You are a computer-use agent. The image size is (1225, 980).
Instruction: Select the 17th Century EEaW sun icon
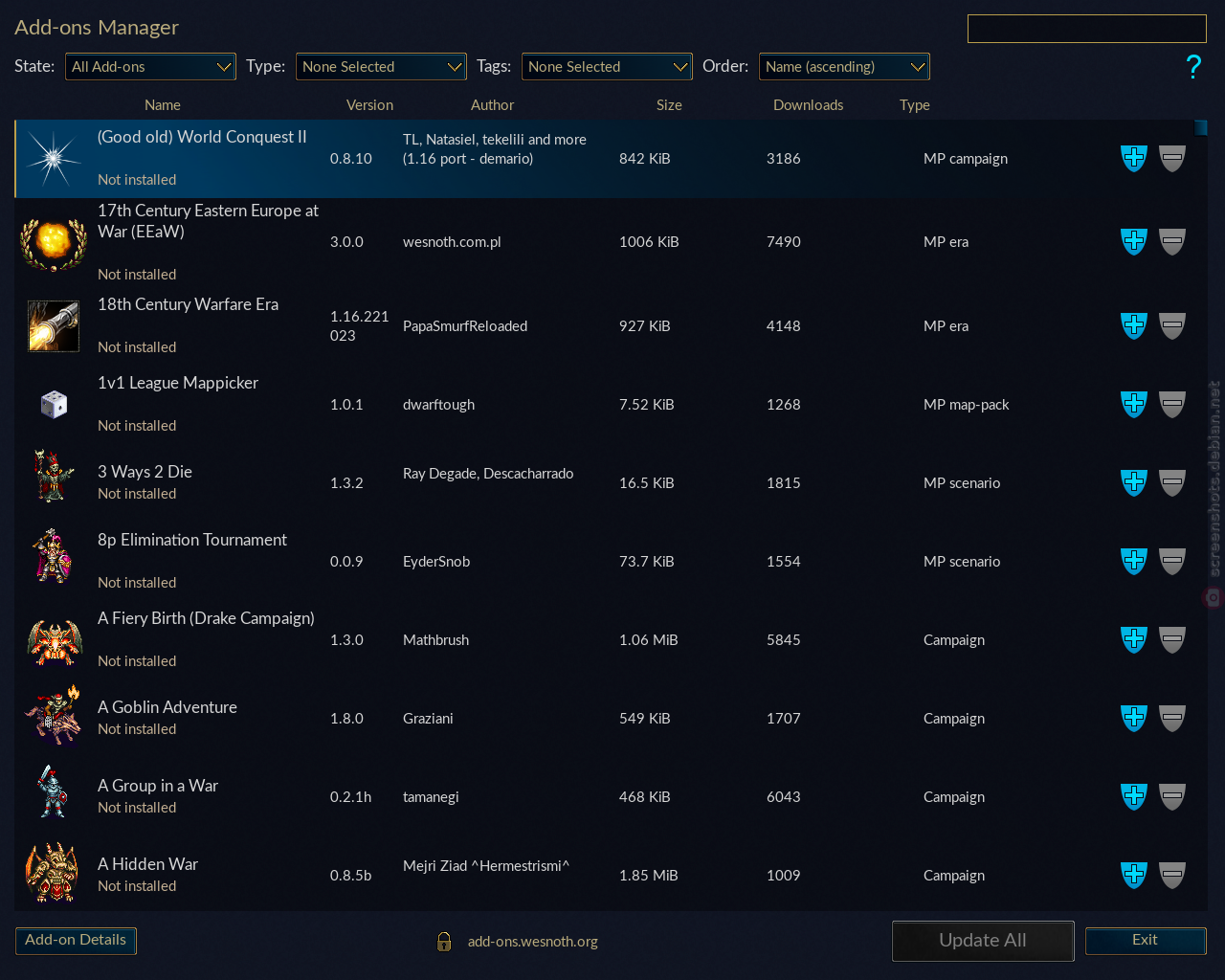tap(54, 242)
